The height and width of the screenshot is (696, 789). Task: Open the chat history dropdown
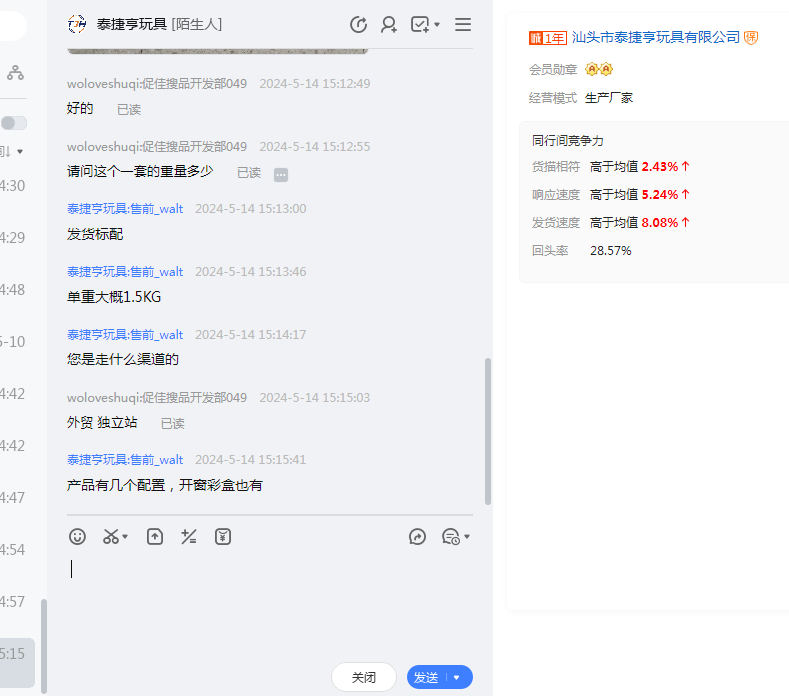[456, 537]
